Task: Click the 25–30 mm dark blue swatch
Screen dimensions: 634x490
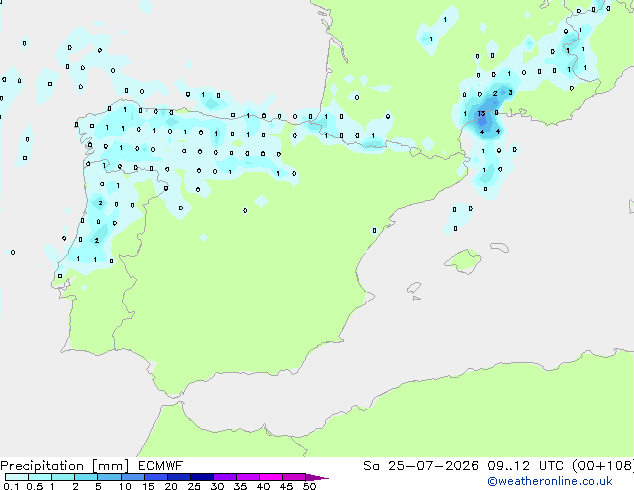Action: (x=201, y=477)
